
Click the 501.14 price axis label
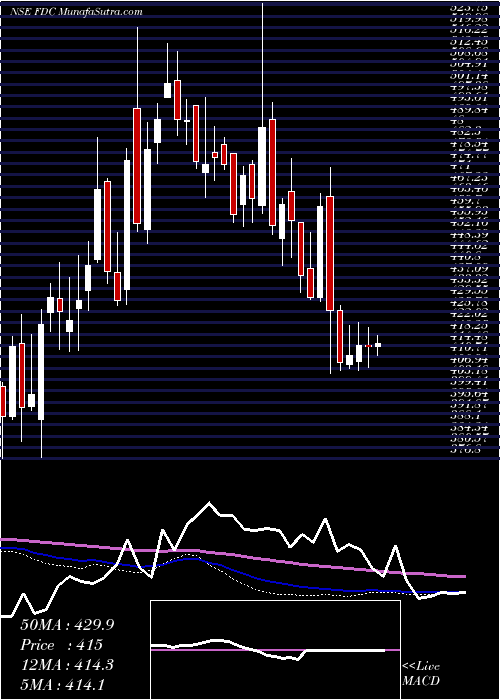468,75
